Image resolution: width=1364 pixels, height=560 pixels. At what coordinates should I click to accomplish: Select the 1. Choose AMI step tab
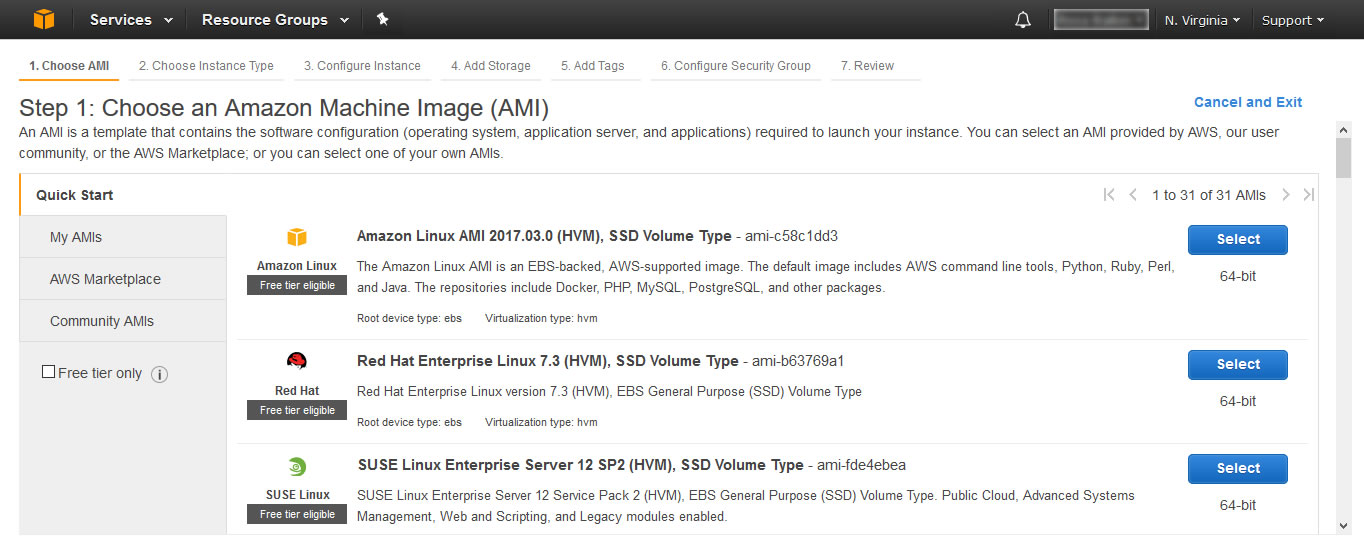[x=69, y=66]
